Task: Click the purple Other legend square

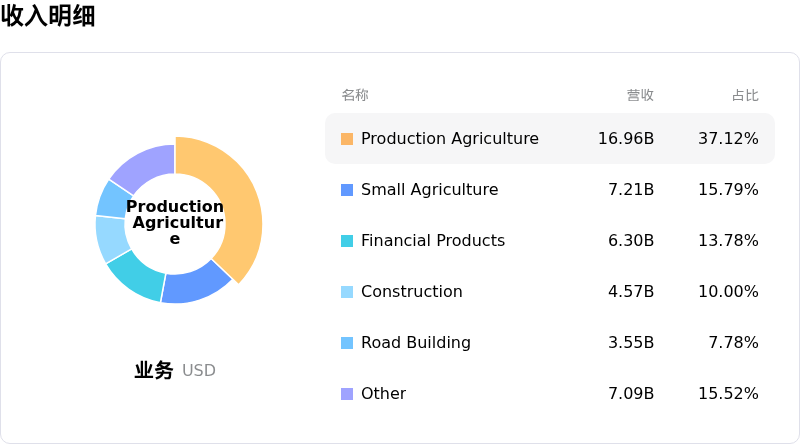Action: pos(347,394)
